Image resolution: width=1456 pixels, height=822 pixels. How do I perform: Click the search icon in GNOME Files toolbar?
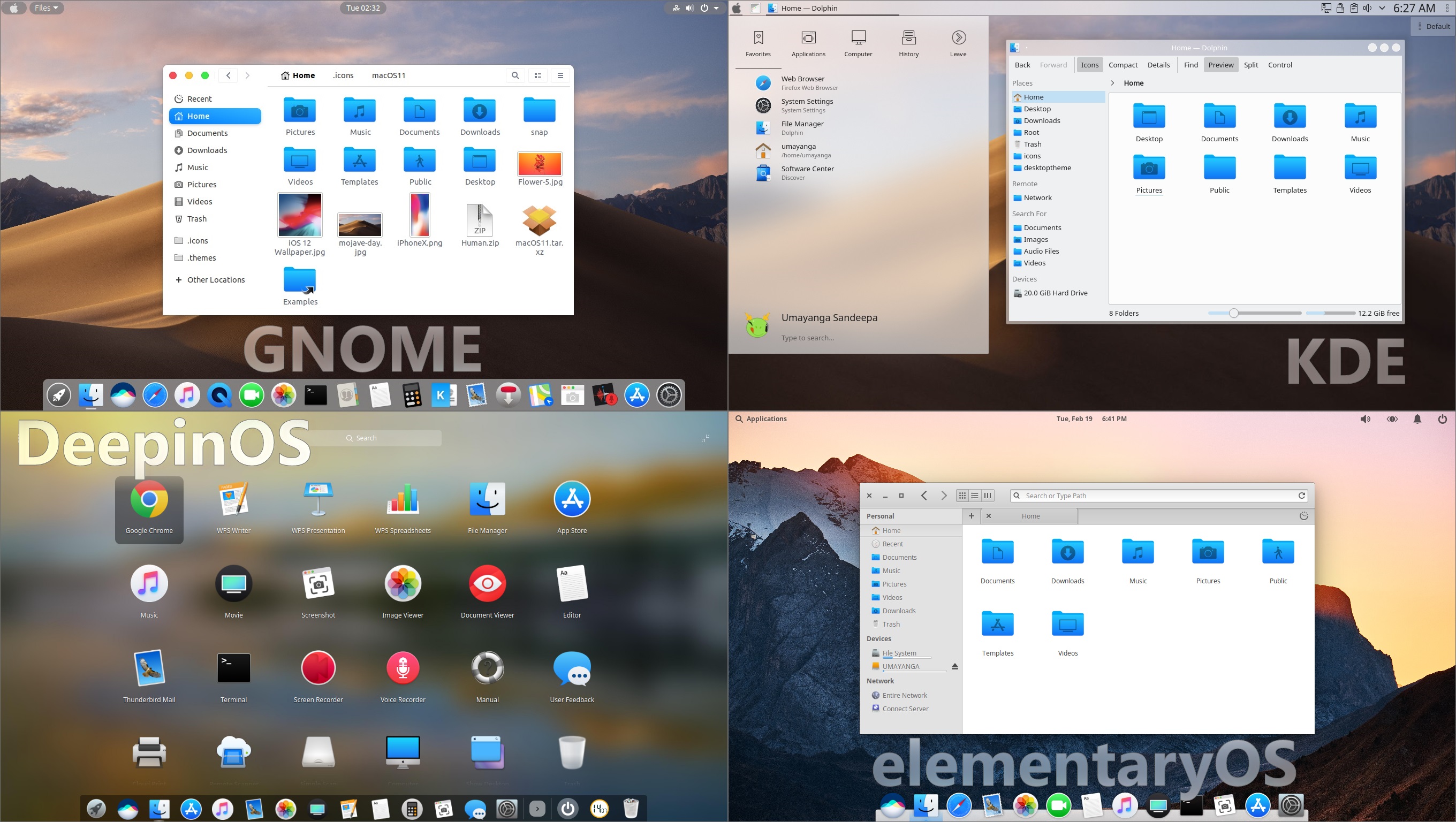(x=514, y=75)
